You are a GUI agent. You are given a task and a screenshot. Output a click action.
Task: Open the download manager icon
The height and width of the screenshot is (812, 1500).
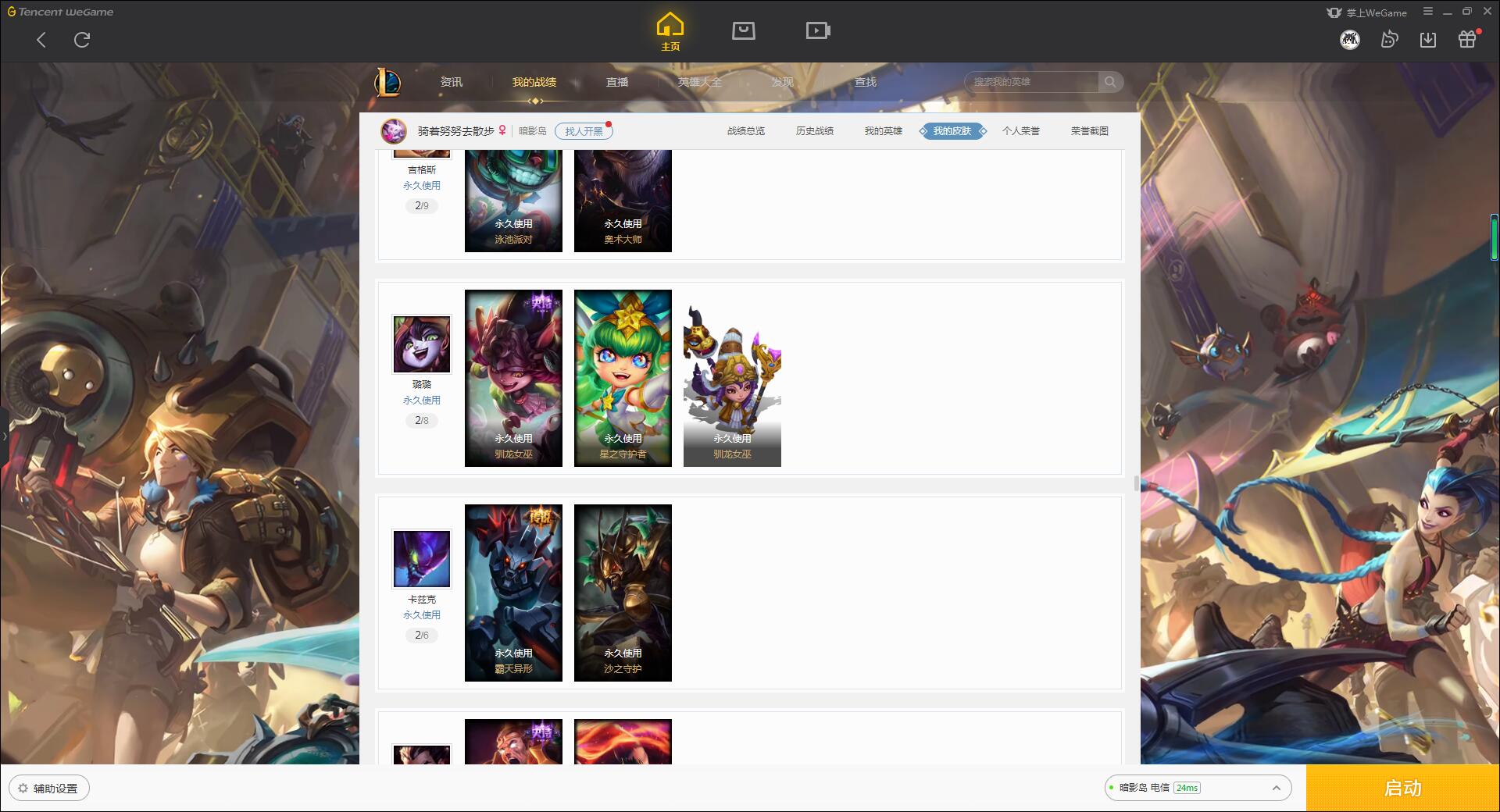click(1428, 40)
